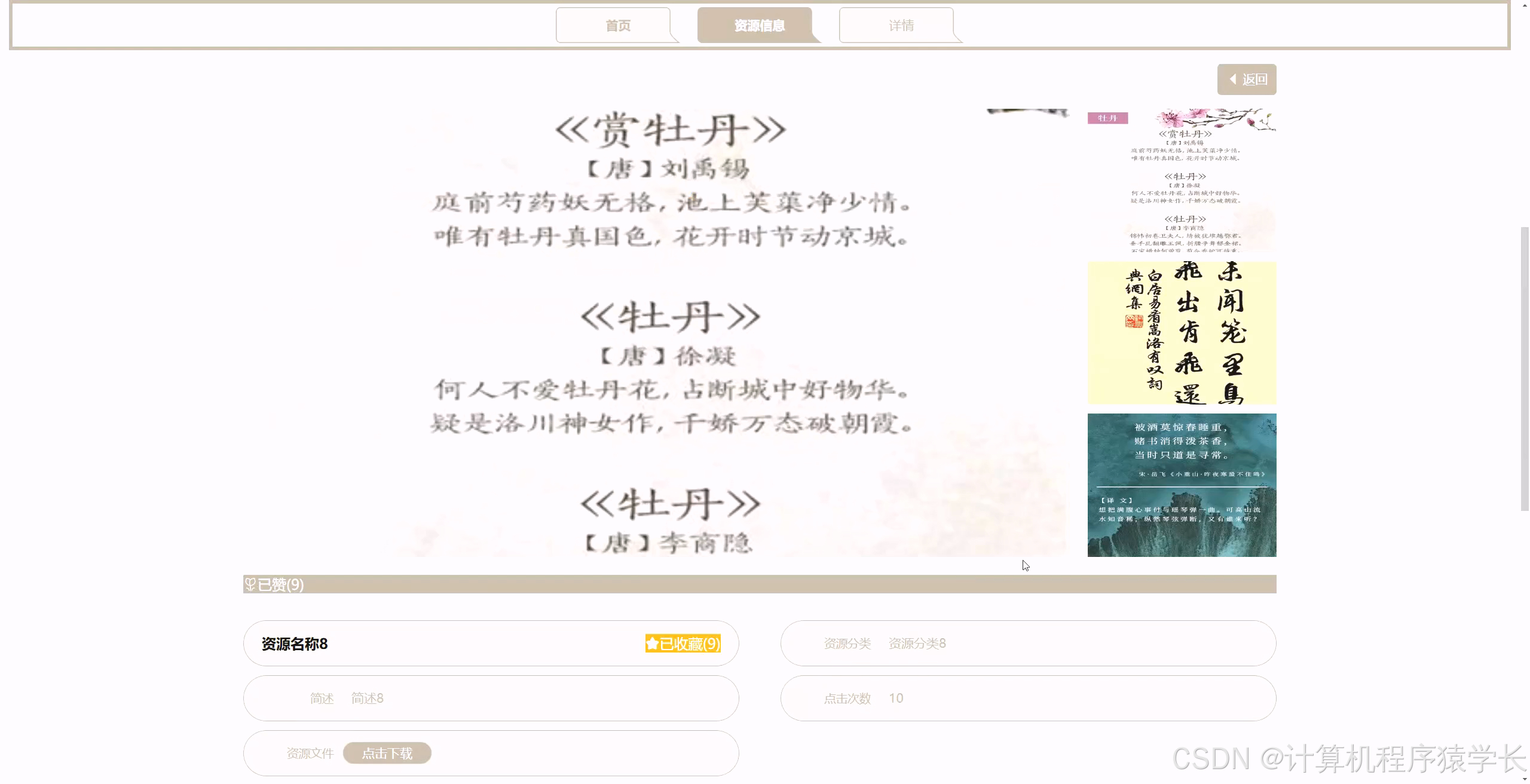The height and width of the screenshot is (784, 1530).
Task: Click the 返回 button to go back
Action: tap(1247, 78)
